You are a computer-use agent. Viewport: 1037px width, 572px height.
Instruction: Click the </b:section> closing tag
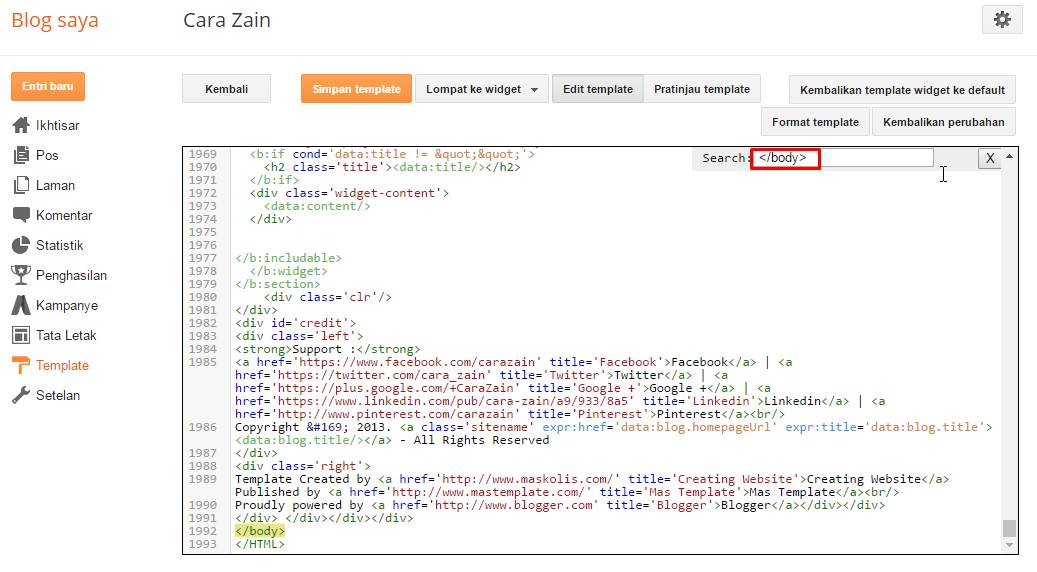tap(278, 284)
